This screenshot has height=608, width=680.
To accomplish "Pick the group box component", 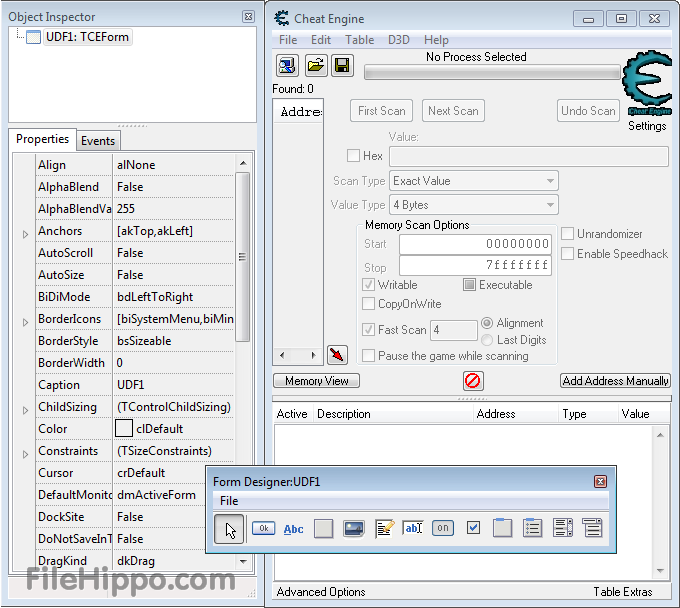I will click(503, 528).
